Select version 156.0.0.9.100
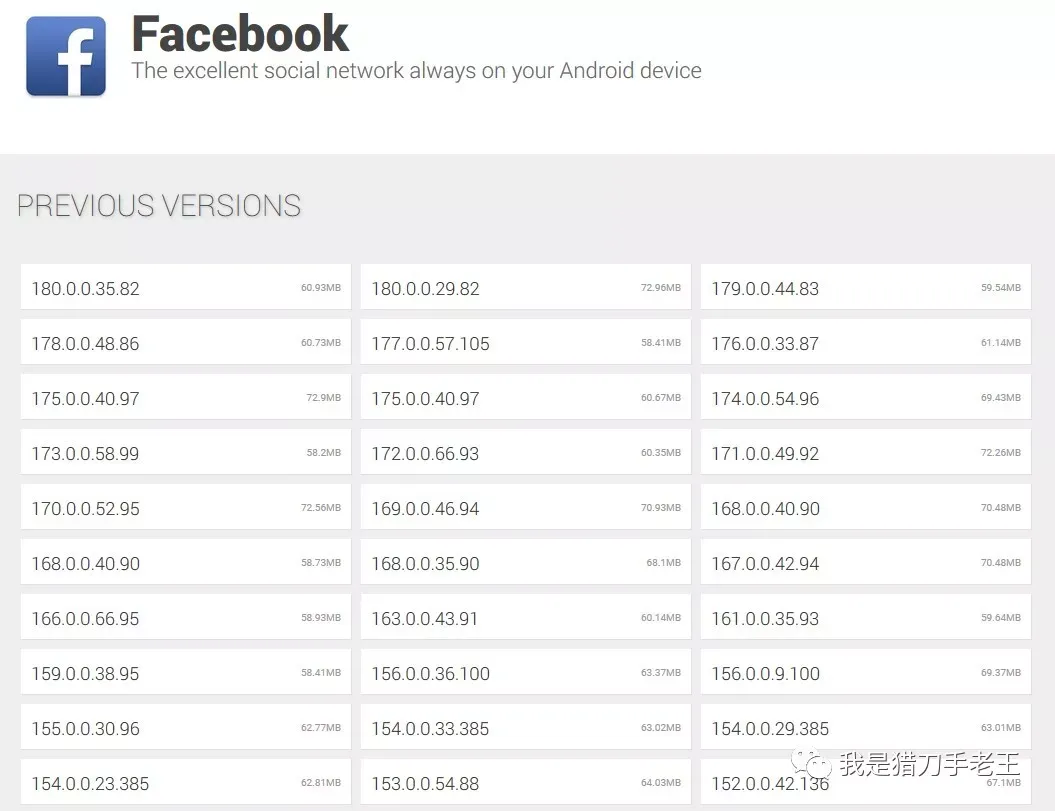Viewport: 1055px width, 811px height. (x=866, y=673)
